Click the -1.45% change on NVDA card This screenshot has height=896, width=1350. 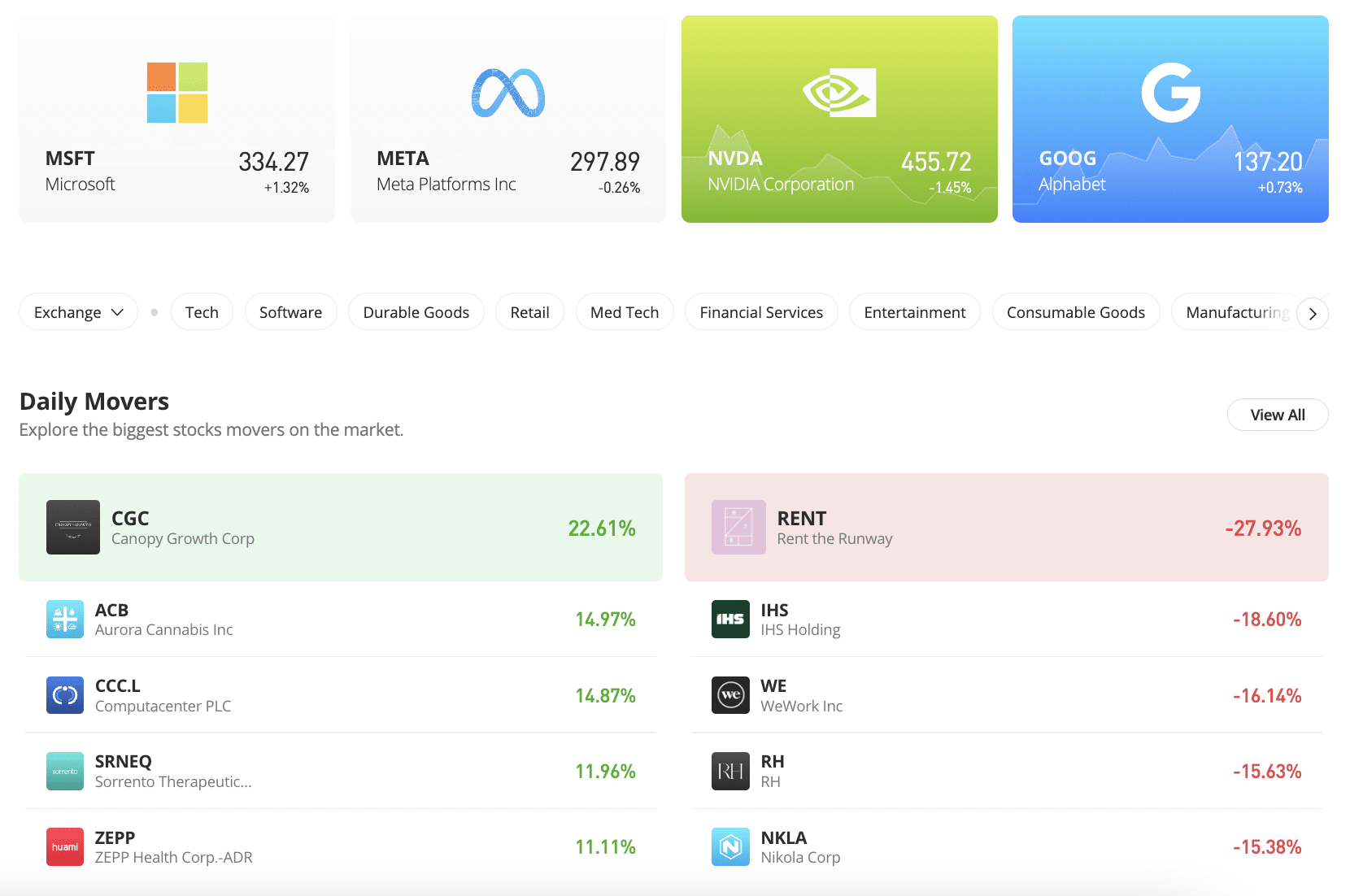tap(950, 188)
